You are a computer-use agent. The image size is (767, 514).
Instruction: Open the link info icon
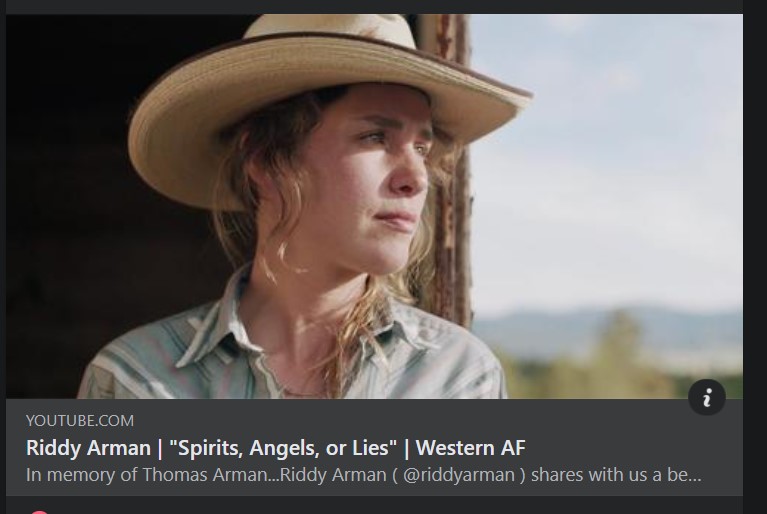[706, 397]
